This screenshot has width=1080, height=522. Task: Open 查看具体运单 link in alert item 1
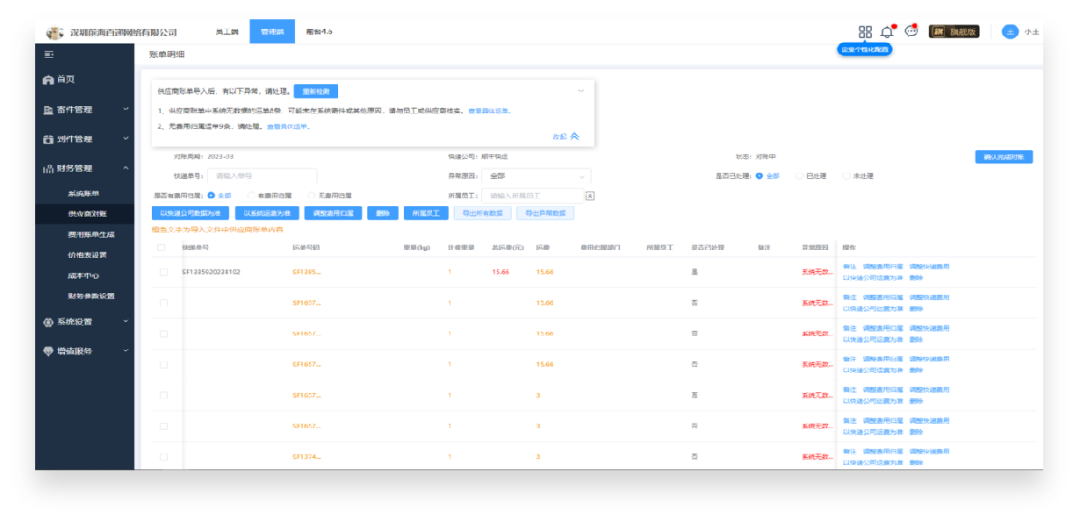(490, 111)
